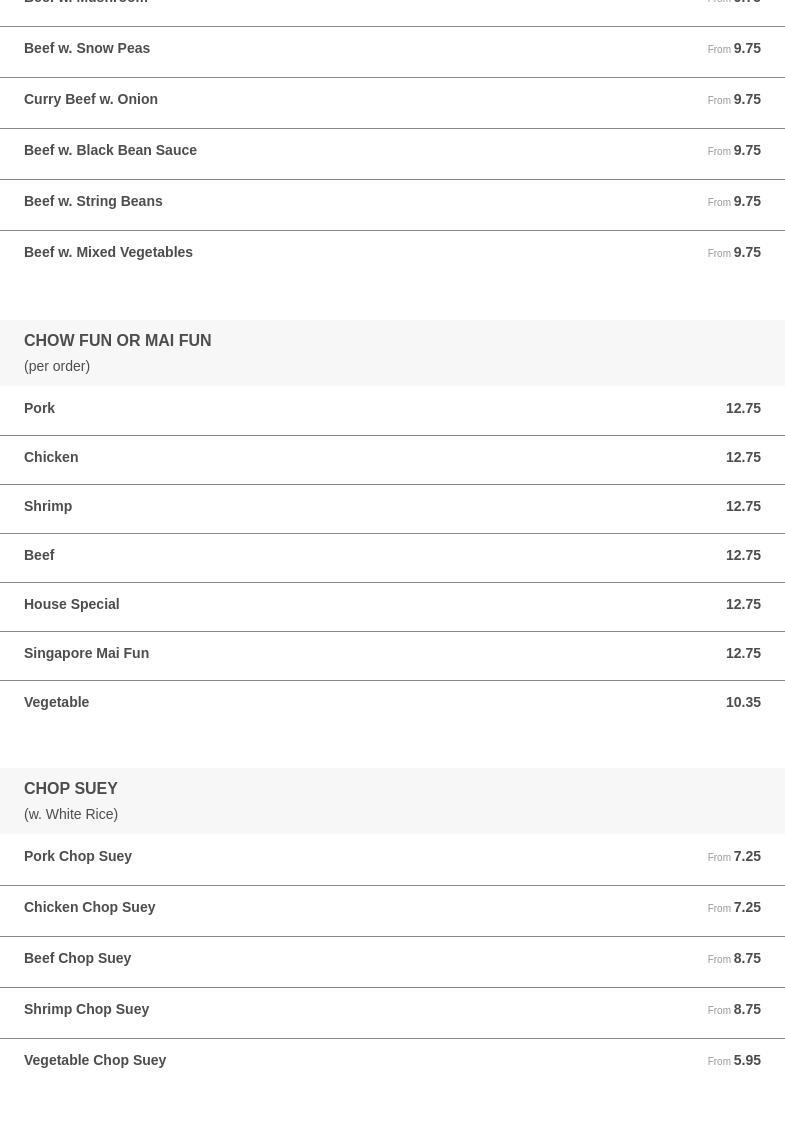
Task: Select Singapore Mai Fun
Action: (x=86, y=653)
